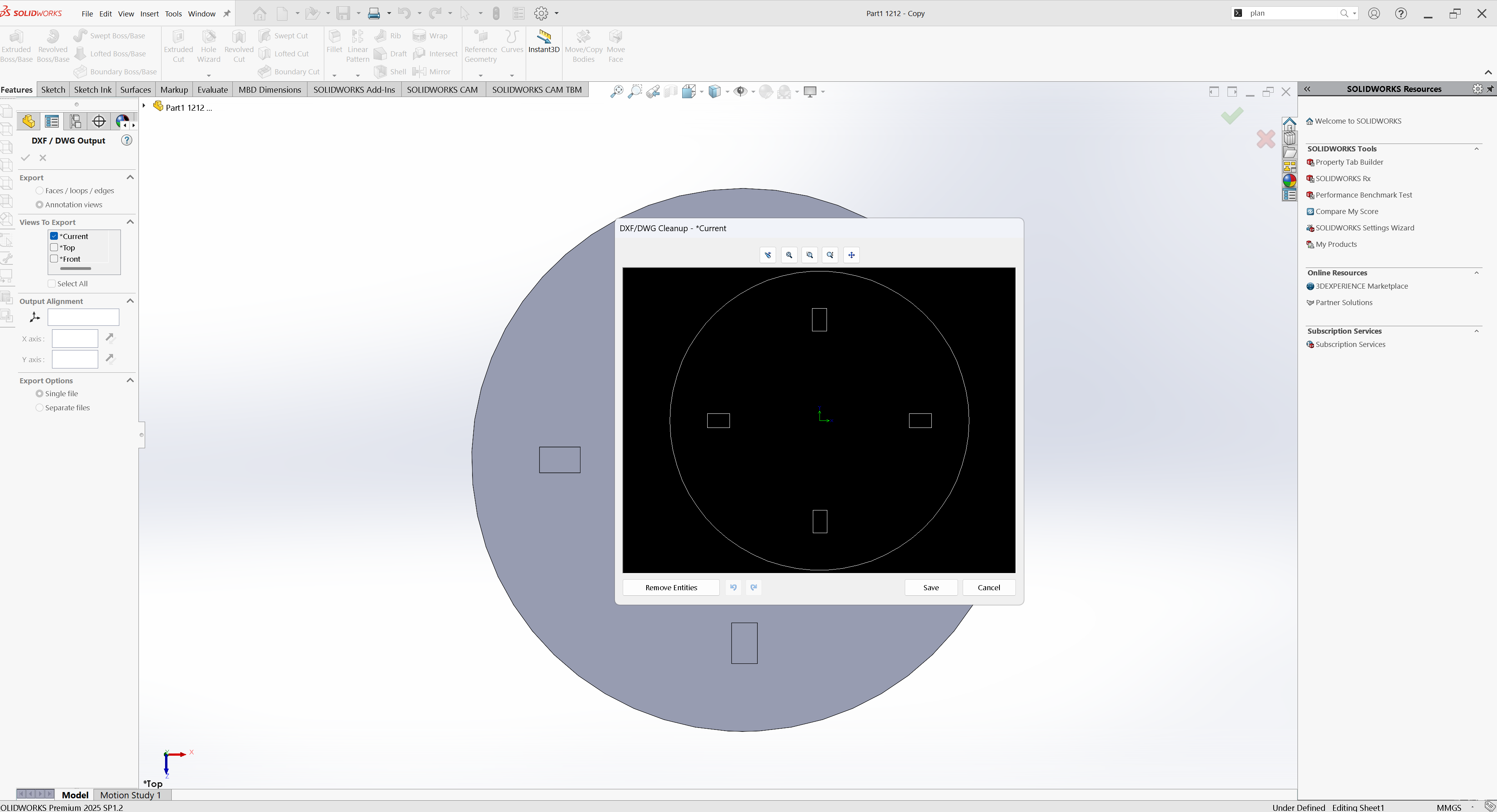Click the DXF / DWG Output help icon
1497x812 pixels.
point(127,141)
